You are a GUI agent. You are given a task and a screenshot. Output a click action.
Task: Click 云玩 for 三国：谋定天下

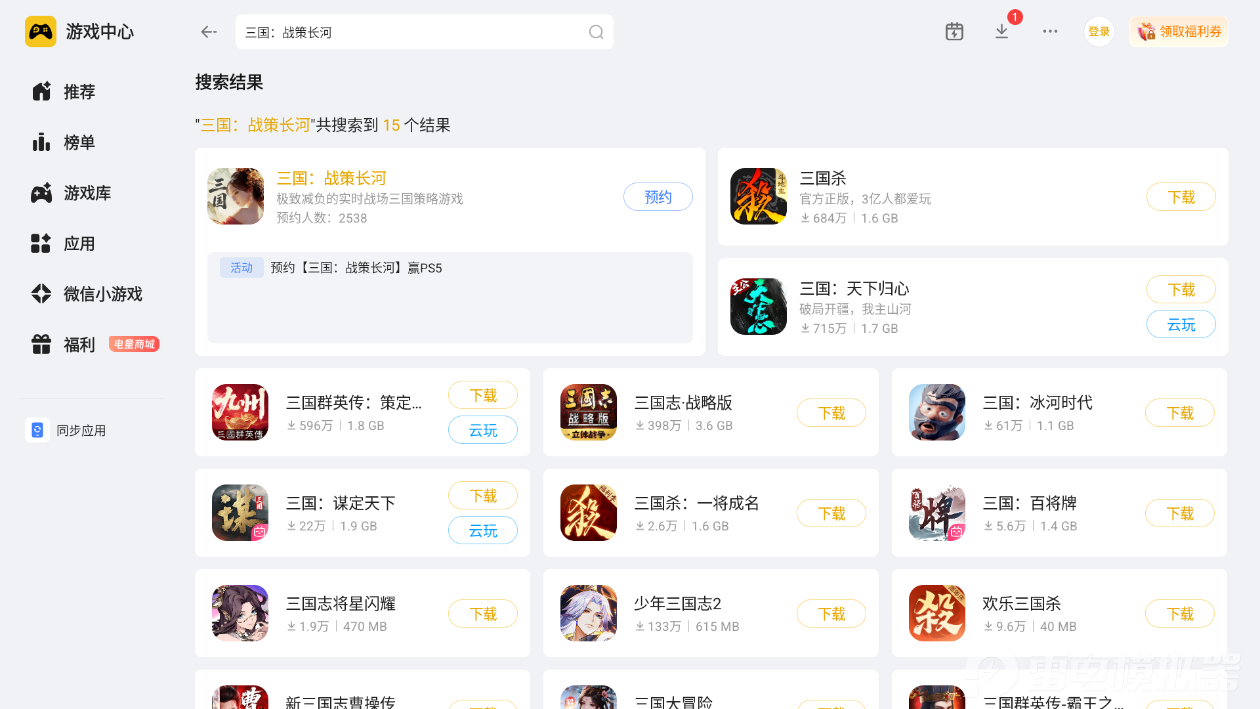tap(483, 530)
